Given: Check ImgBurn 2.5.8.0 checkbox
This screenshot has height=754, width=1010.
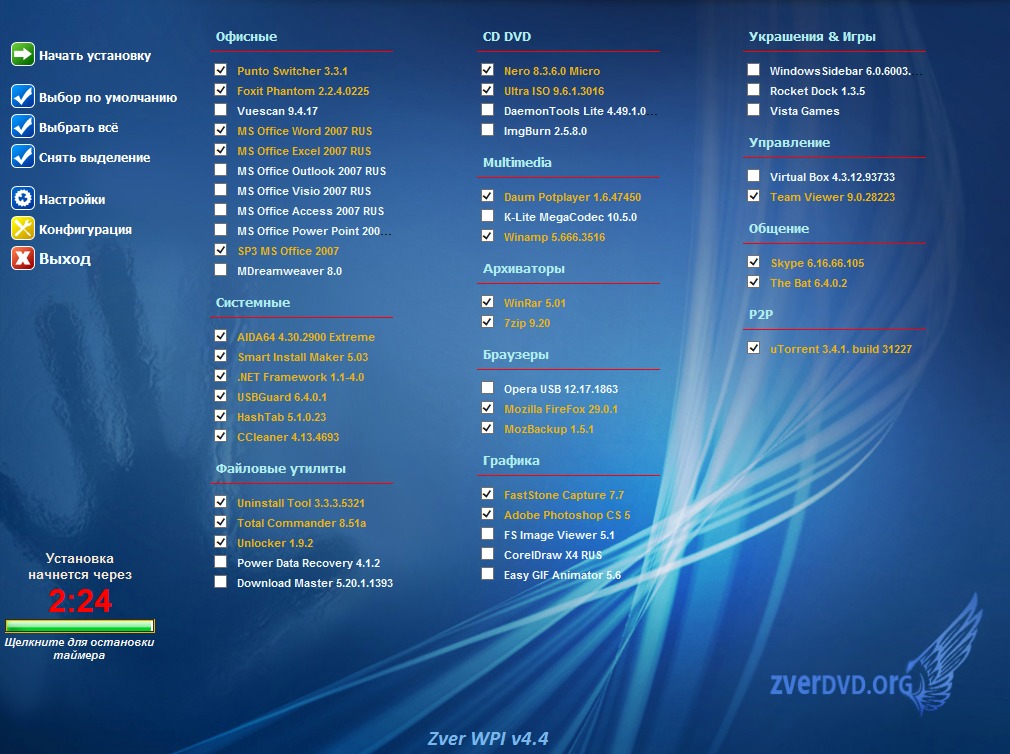Looking at the screenshot, I should [487, 129].
